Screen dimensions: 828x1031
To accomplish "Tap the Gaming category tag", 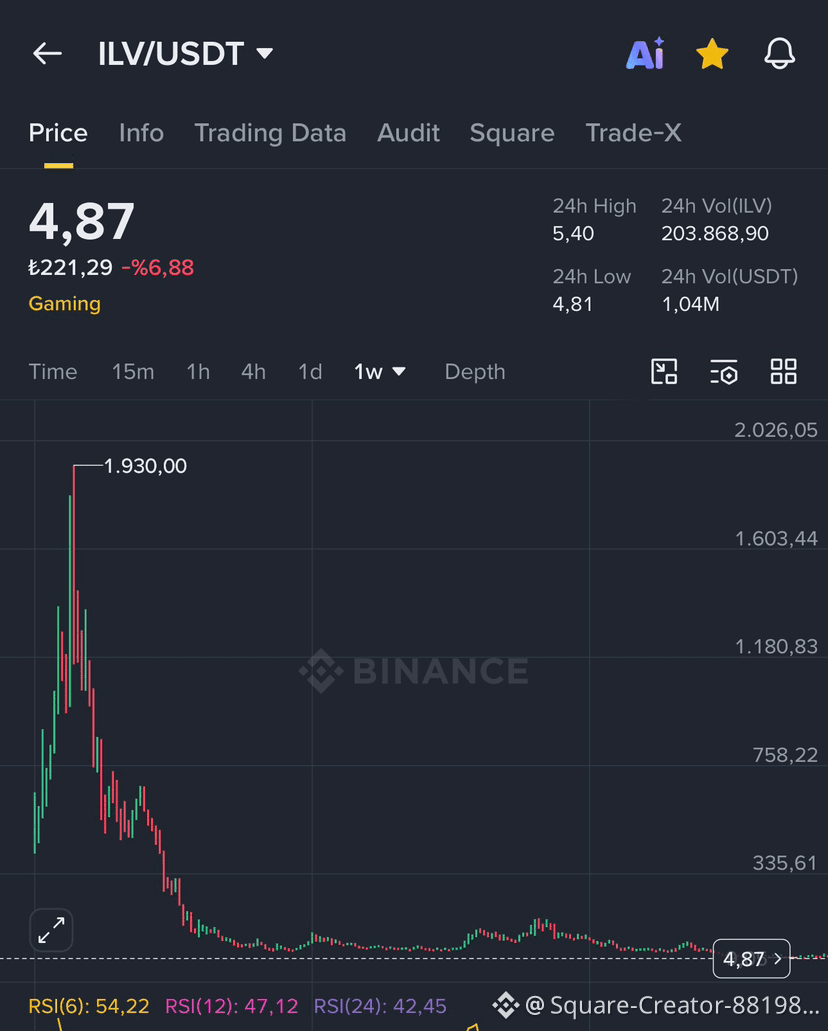I will [x=64, y=304].
